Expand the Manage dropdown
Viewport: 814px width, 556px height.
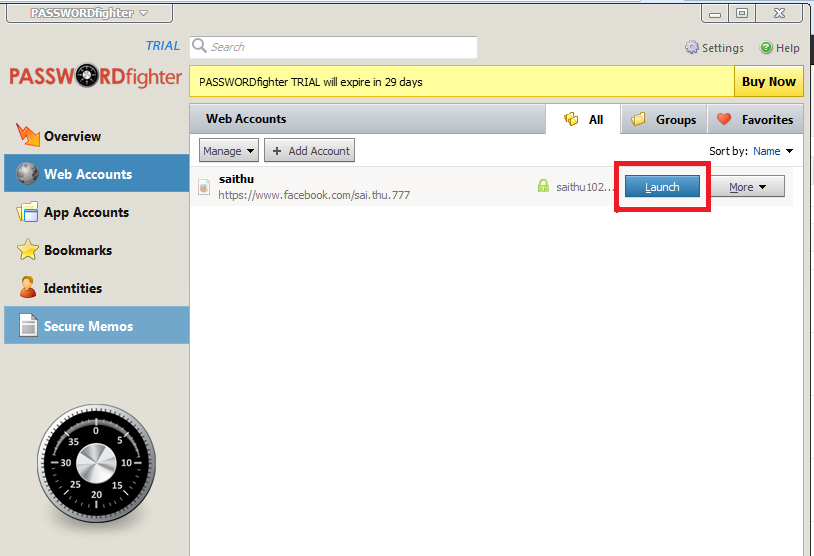(228, 151)
